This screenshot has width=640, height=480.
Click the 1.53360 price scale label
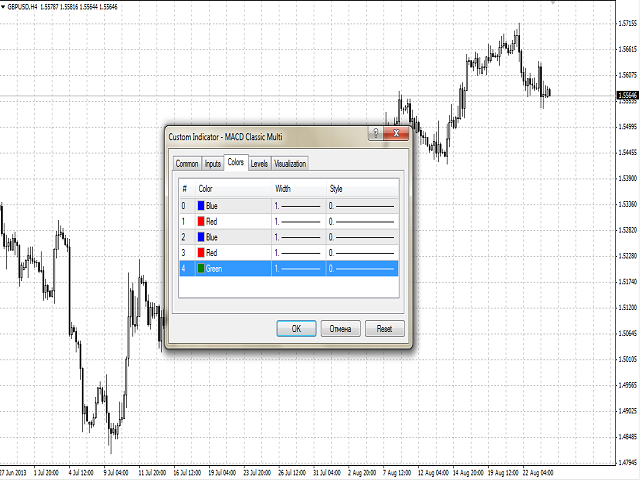tap(628, 204)
